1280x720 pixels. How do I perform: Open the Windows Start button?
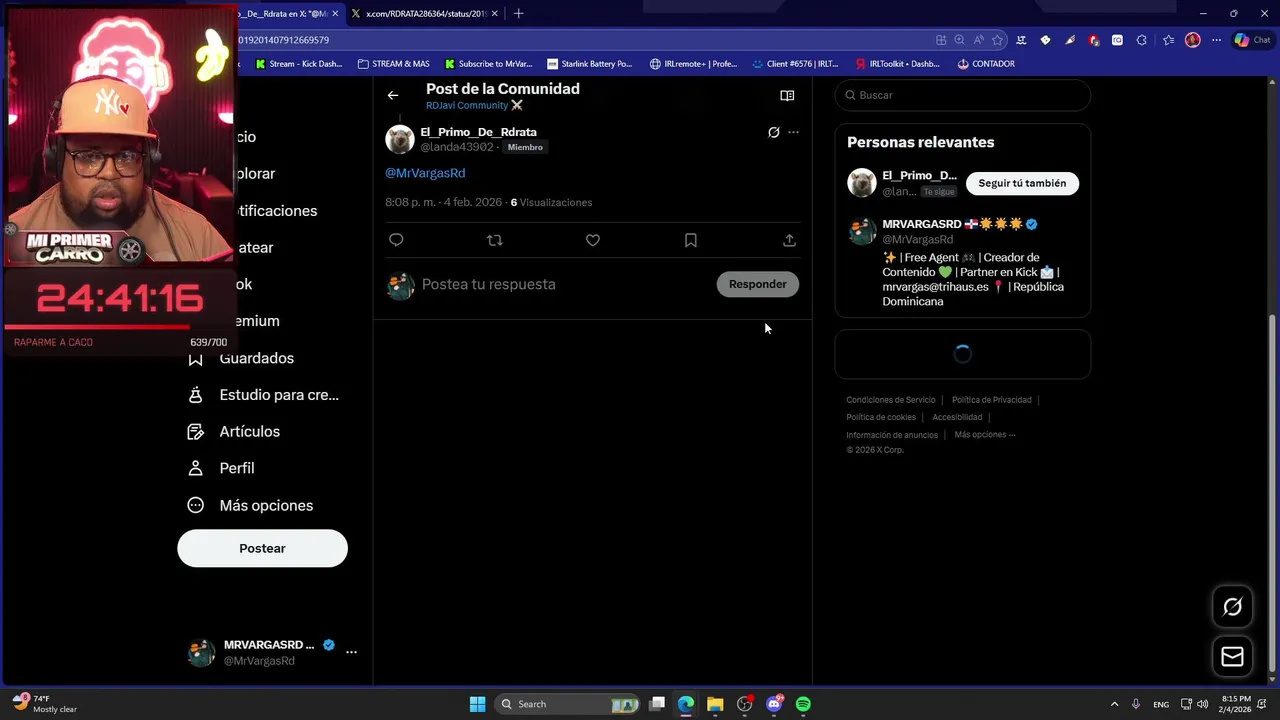click(477, 704)
